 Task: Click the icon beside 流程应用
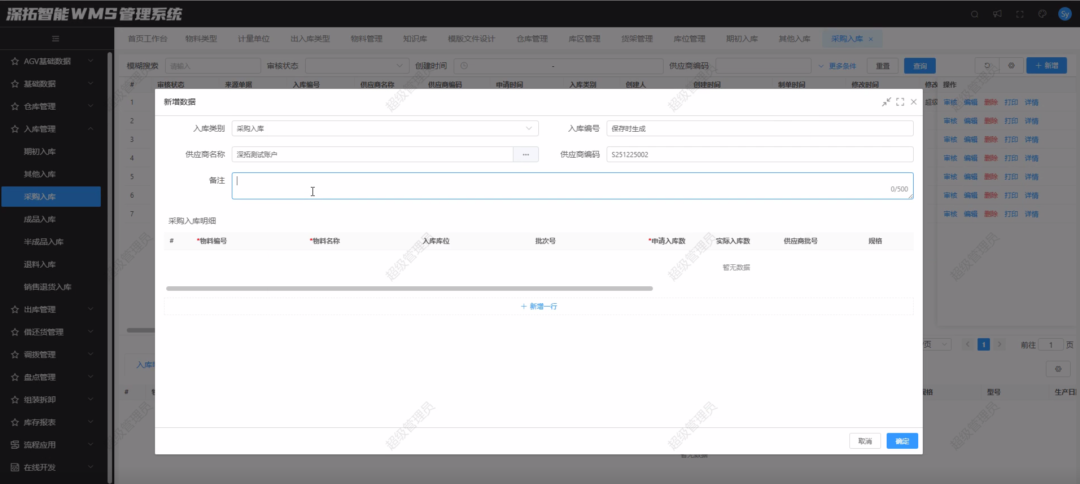pos(14,445)
